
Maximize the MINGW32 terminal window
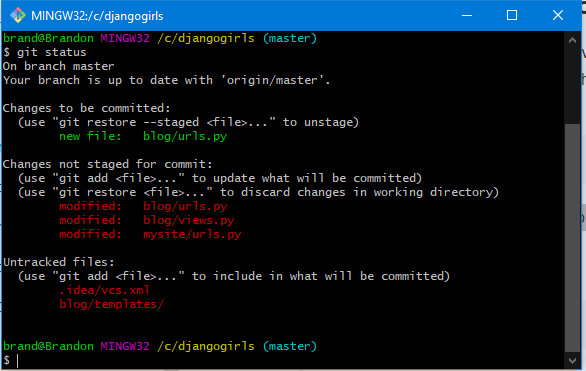point(512,15)
